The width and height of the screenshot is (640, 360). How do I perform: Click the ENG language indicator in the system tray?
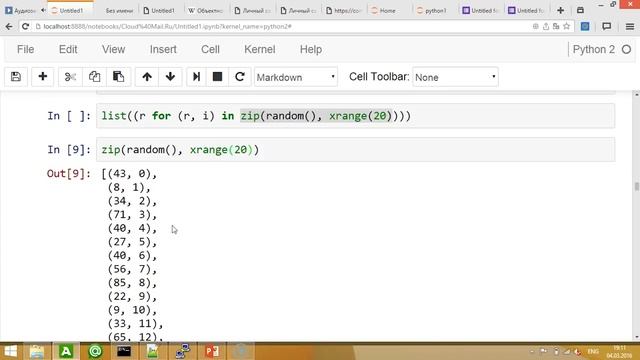click(593, 351)
